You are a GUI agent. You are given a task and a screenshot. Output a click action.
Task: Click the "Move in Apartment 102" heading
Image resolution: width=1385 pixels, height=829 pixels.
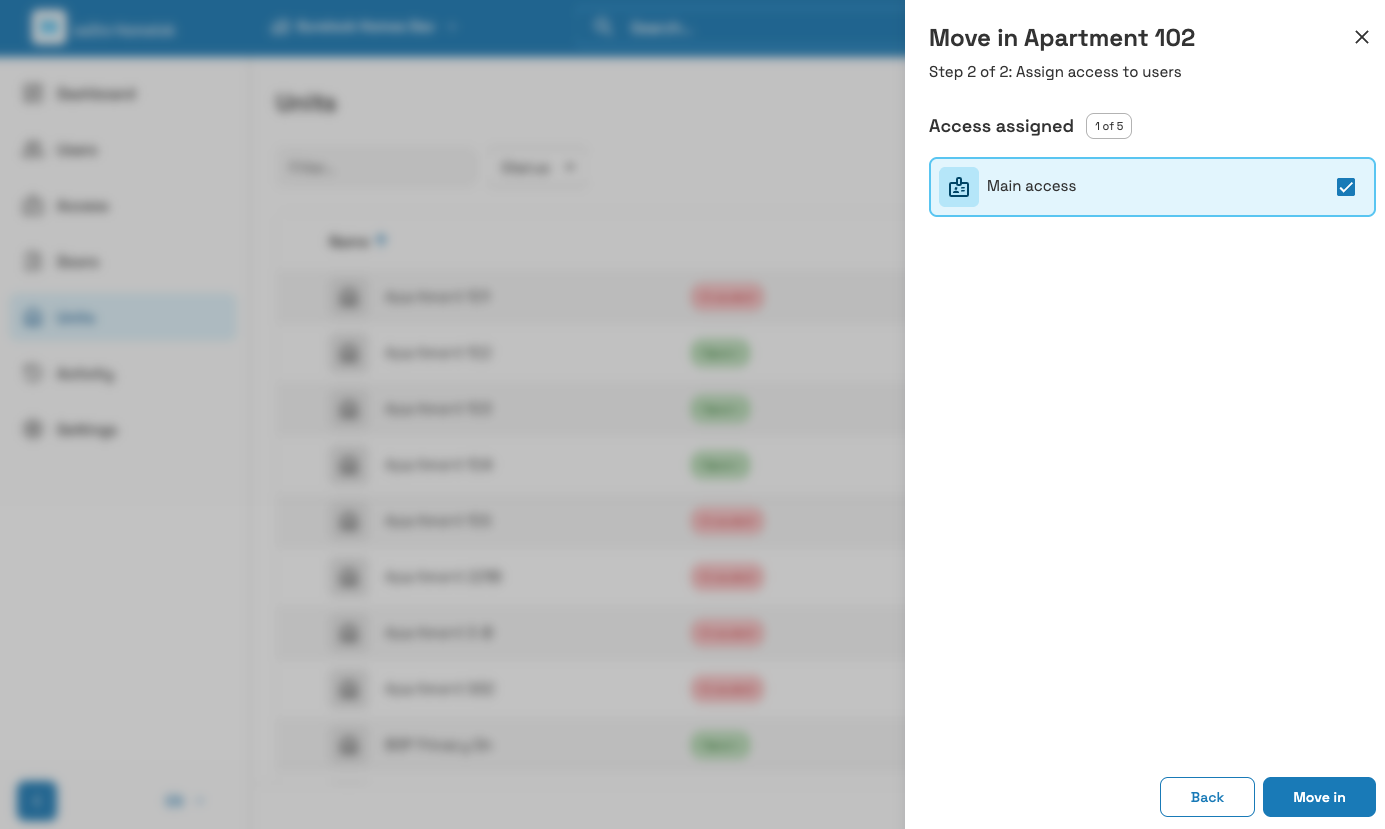coord(1062,38)
